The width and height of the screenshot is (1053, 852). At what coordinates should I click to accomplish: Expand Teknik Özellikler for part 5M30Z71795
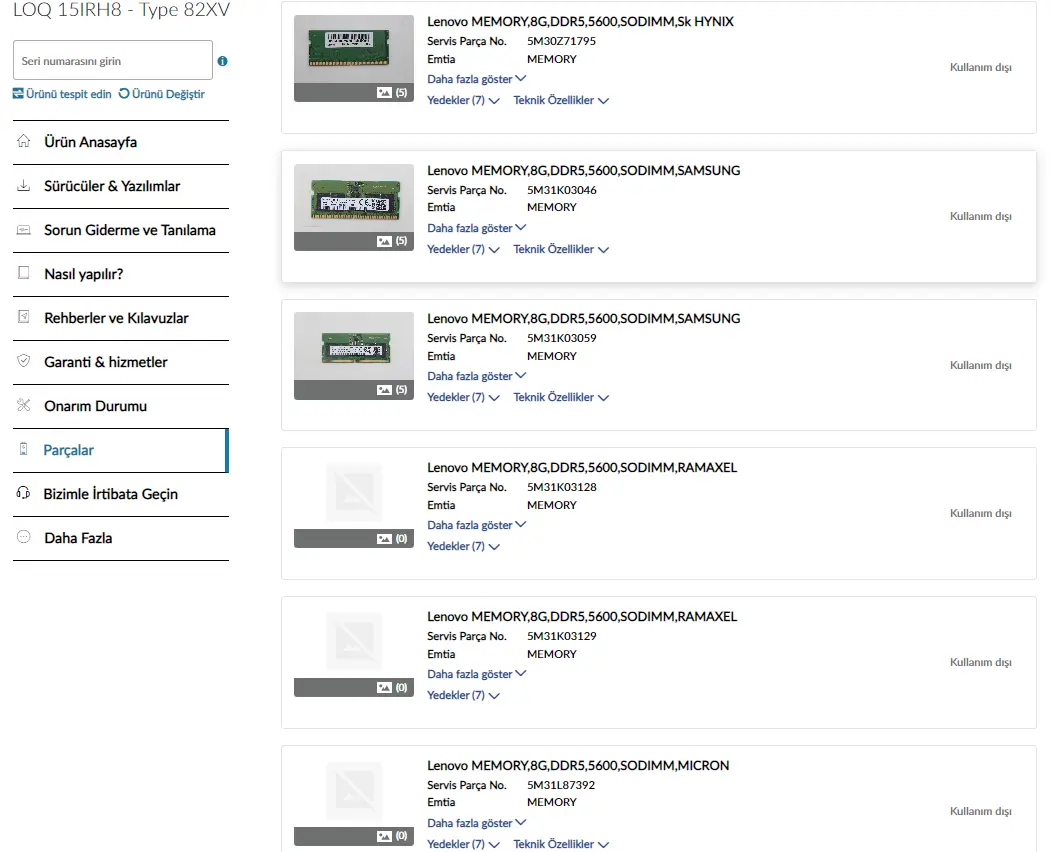click(x=561, y=100)
